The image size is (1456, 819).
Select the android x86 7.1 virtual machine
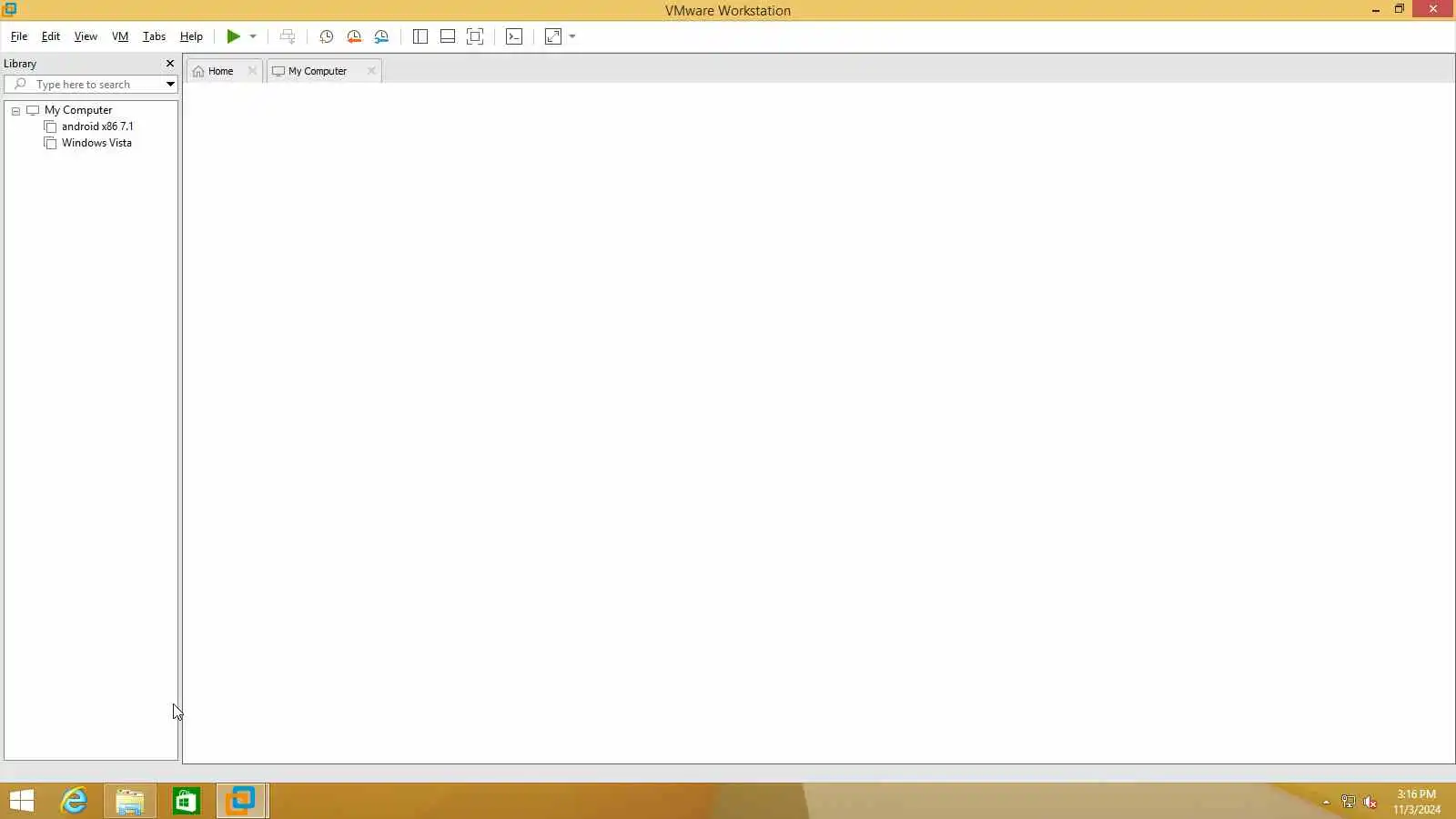pyautogui.click(x=97, y=126)
